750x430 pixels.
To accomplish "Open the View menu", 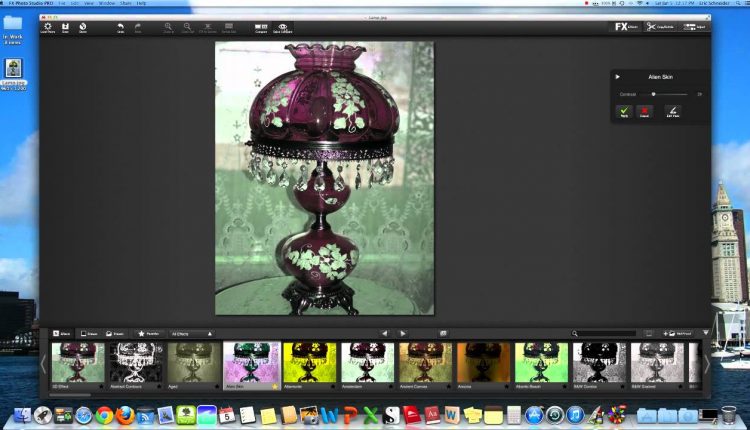I will point(89,3).
